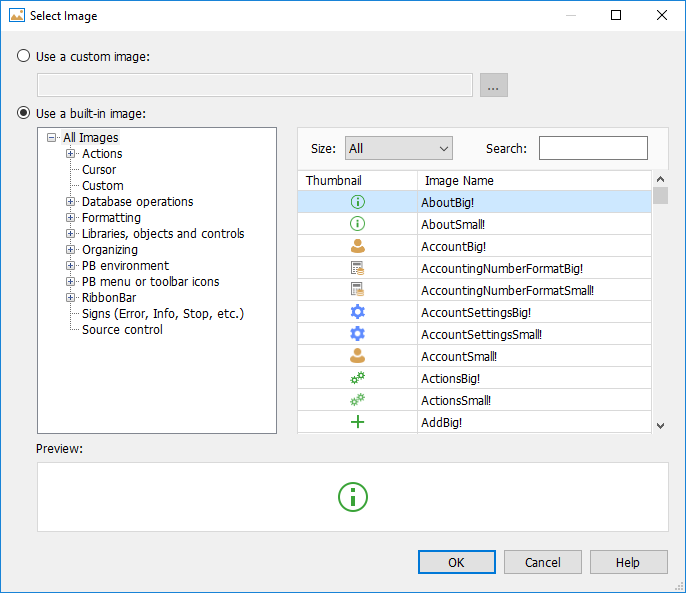Click the Cancel button
This screenshot has height=593, width=686.
coord(542,562)
